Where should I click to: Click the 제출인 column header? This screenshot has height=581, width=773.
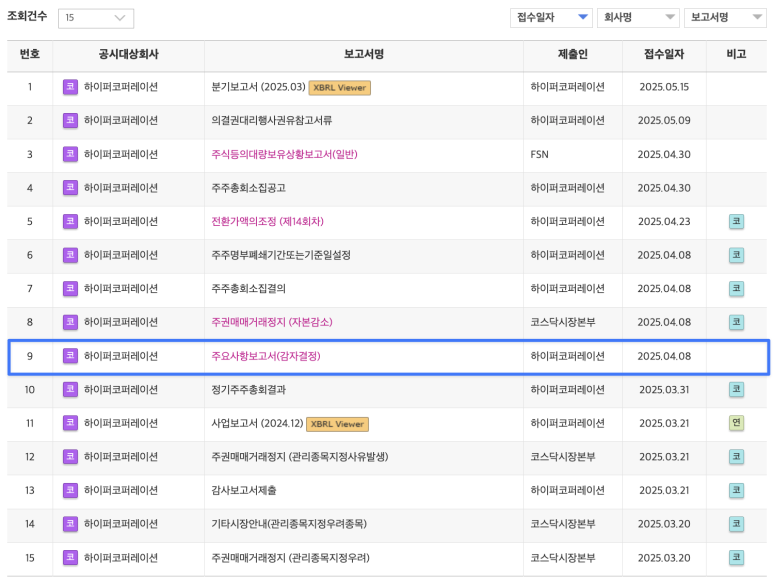click(573, 54)
